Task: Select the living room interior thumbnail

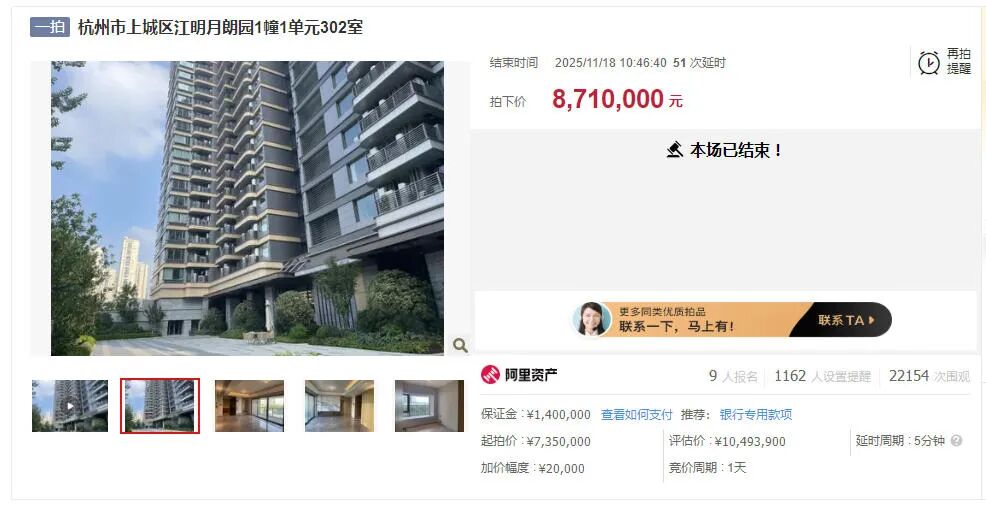Action: pyautogui.click(x=250, y=406)
